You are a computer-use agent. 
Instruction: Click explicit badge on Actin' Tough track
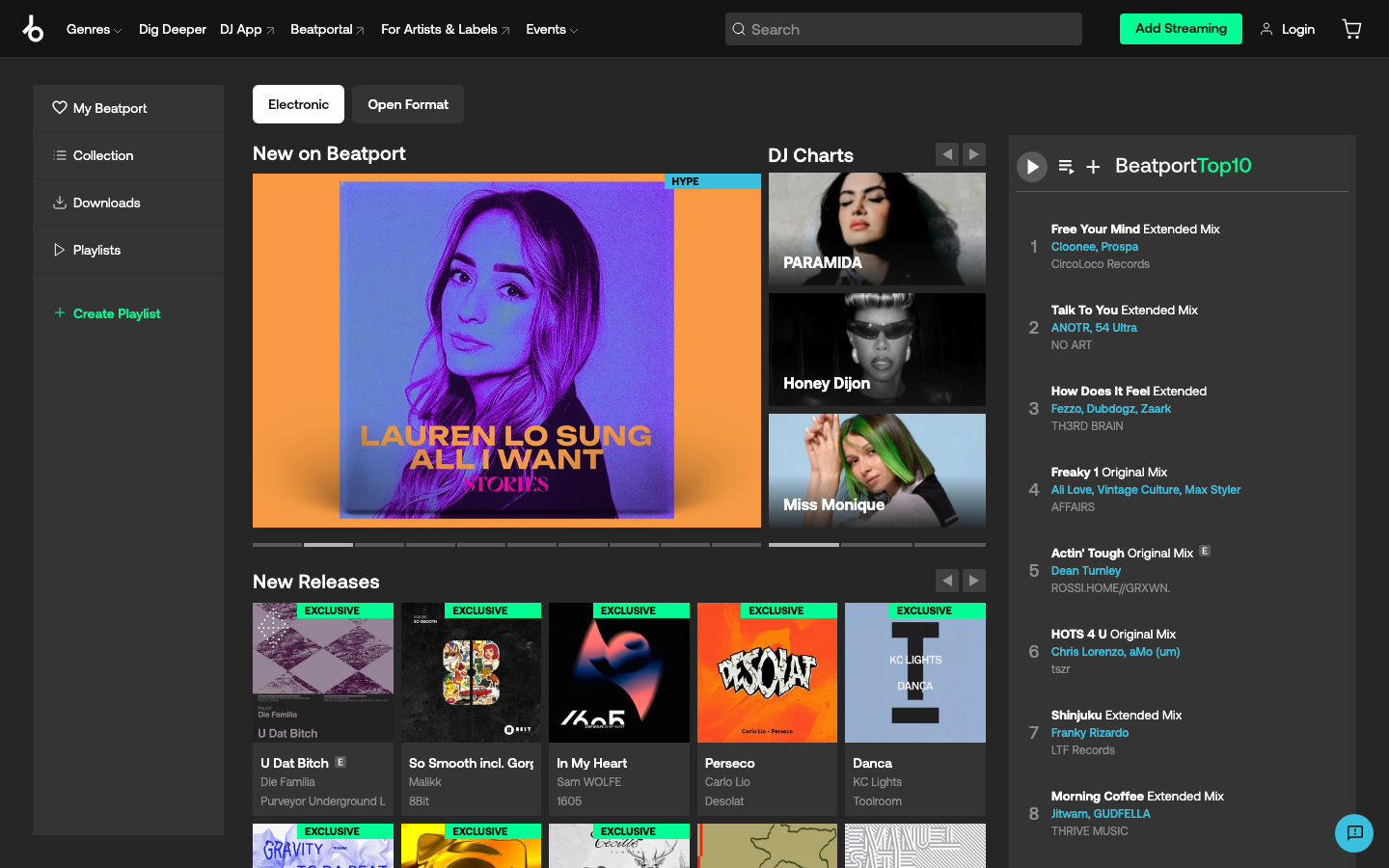[1205, 552]
